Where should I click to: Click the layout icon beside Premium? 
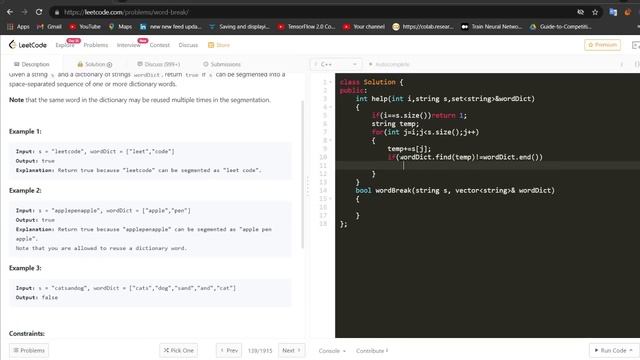(635, 45)
